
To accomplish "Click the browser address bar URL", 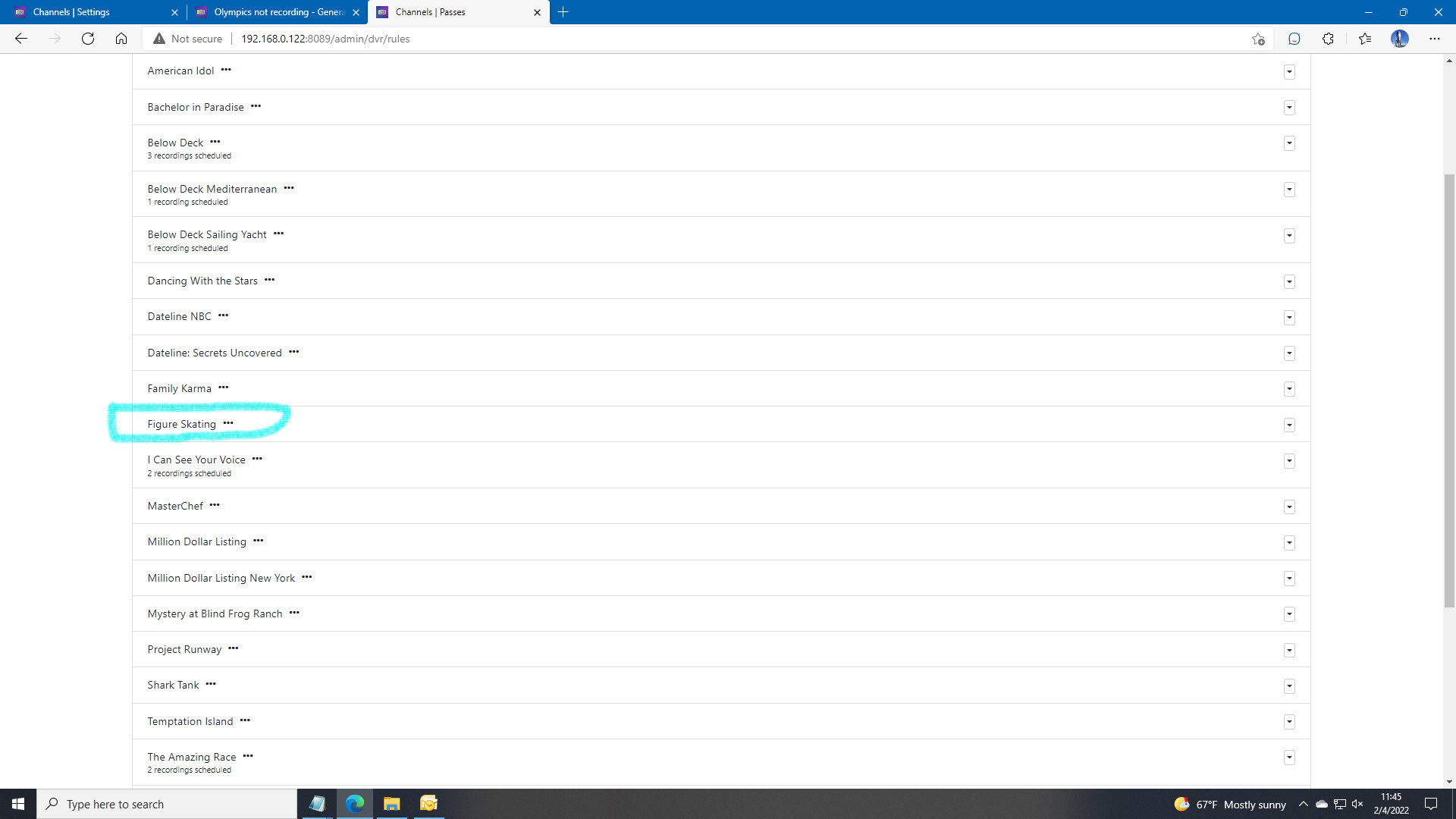I will [325, 39].
